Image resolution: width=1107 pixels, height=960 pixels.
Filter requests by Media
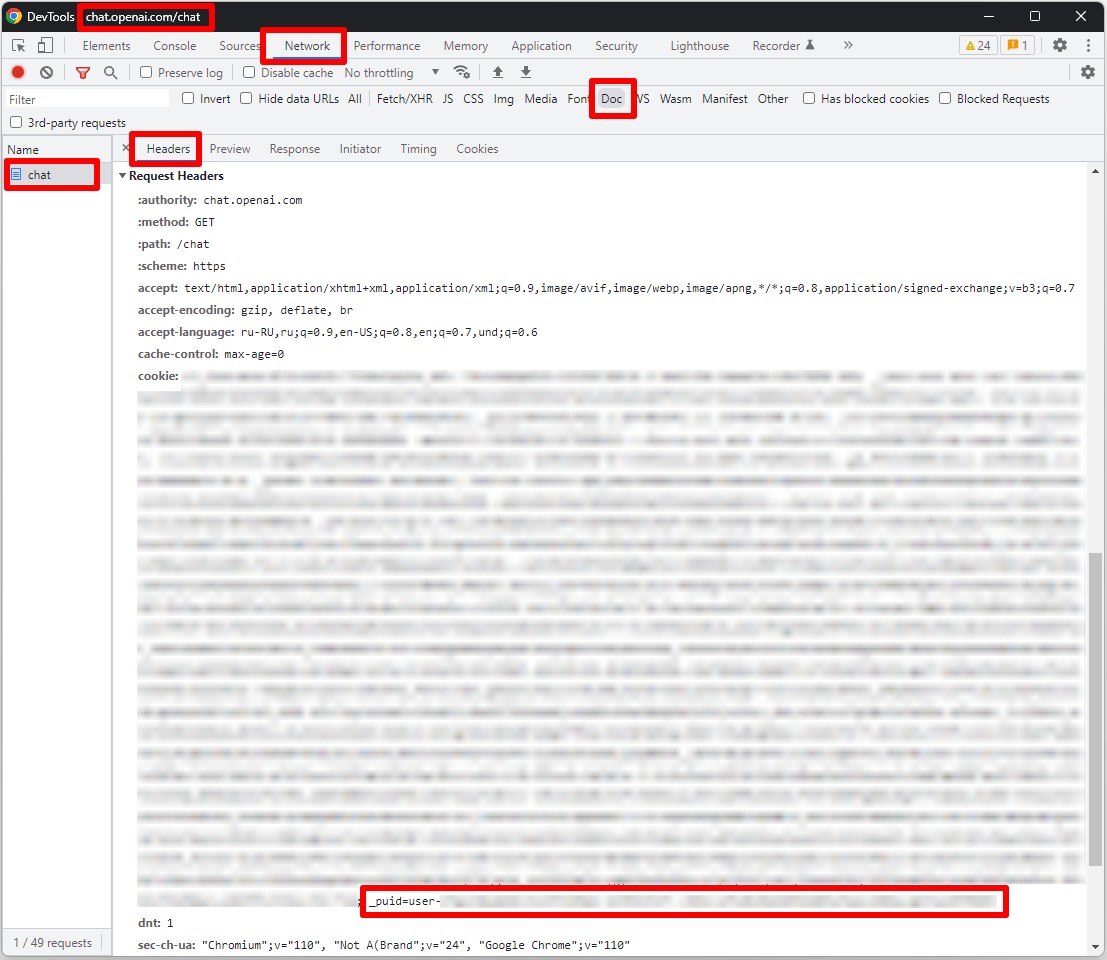pos(541,99)
